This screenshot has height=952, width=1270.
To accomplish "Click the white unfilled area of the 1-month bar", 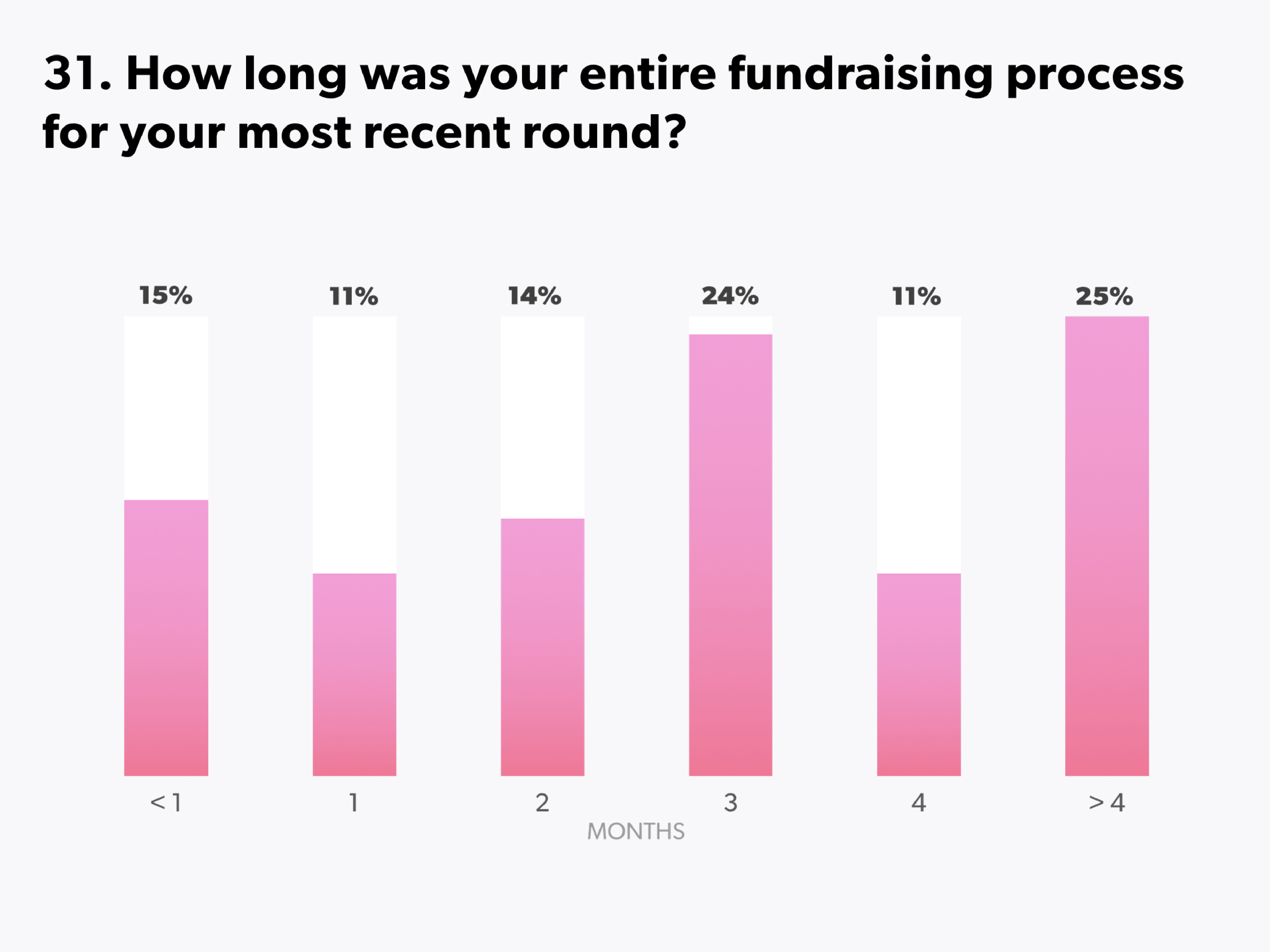I will [354, 445].
